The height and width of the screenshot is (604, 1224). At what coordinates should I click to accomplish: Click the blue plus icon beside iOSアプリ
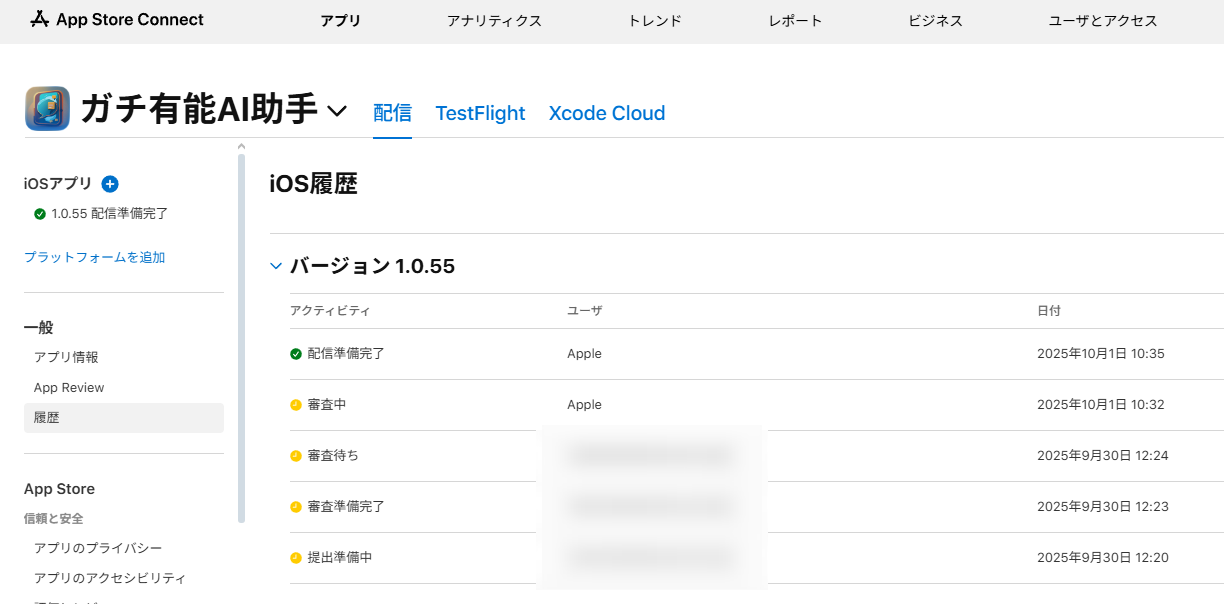(110, 184)
